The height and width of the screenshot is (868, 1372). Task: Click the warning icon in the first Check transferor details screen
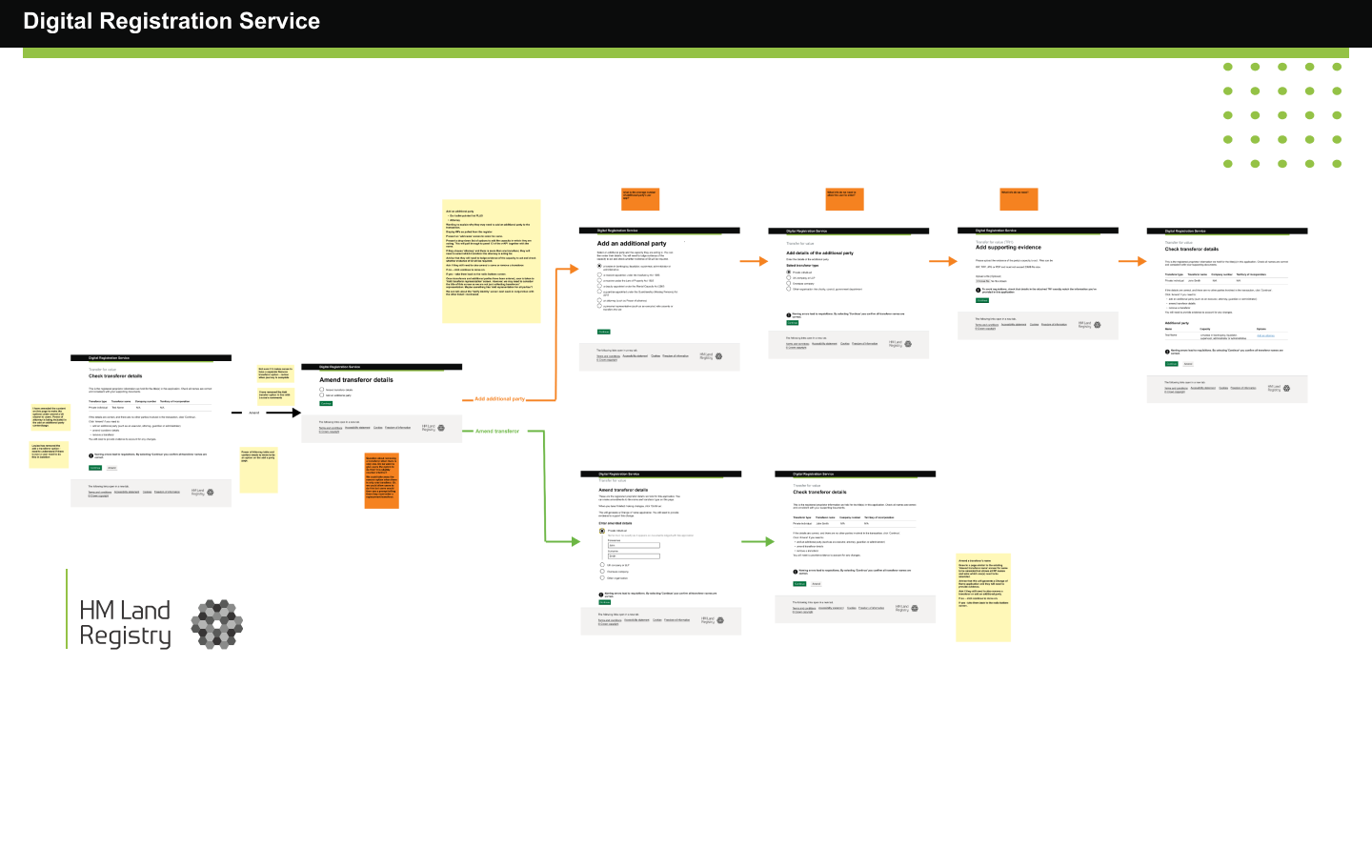click(x=91, y=455)
